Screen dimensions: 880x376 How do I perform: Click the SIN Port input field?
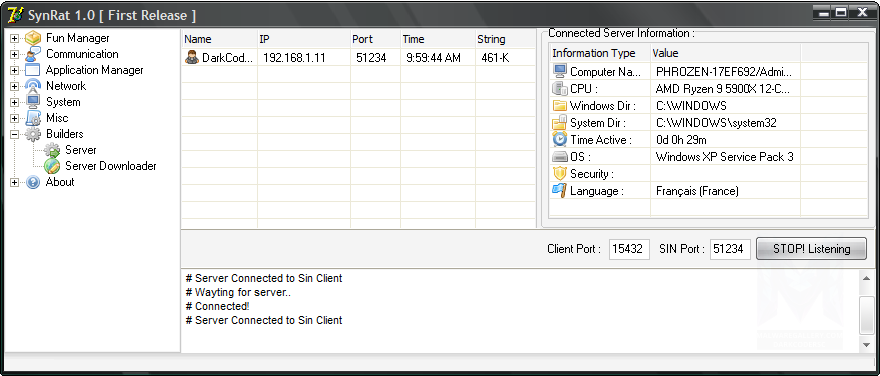pos(730,249)
